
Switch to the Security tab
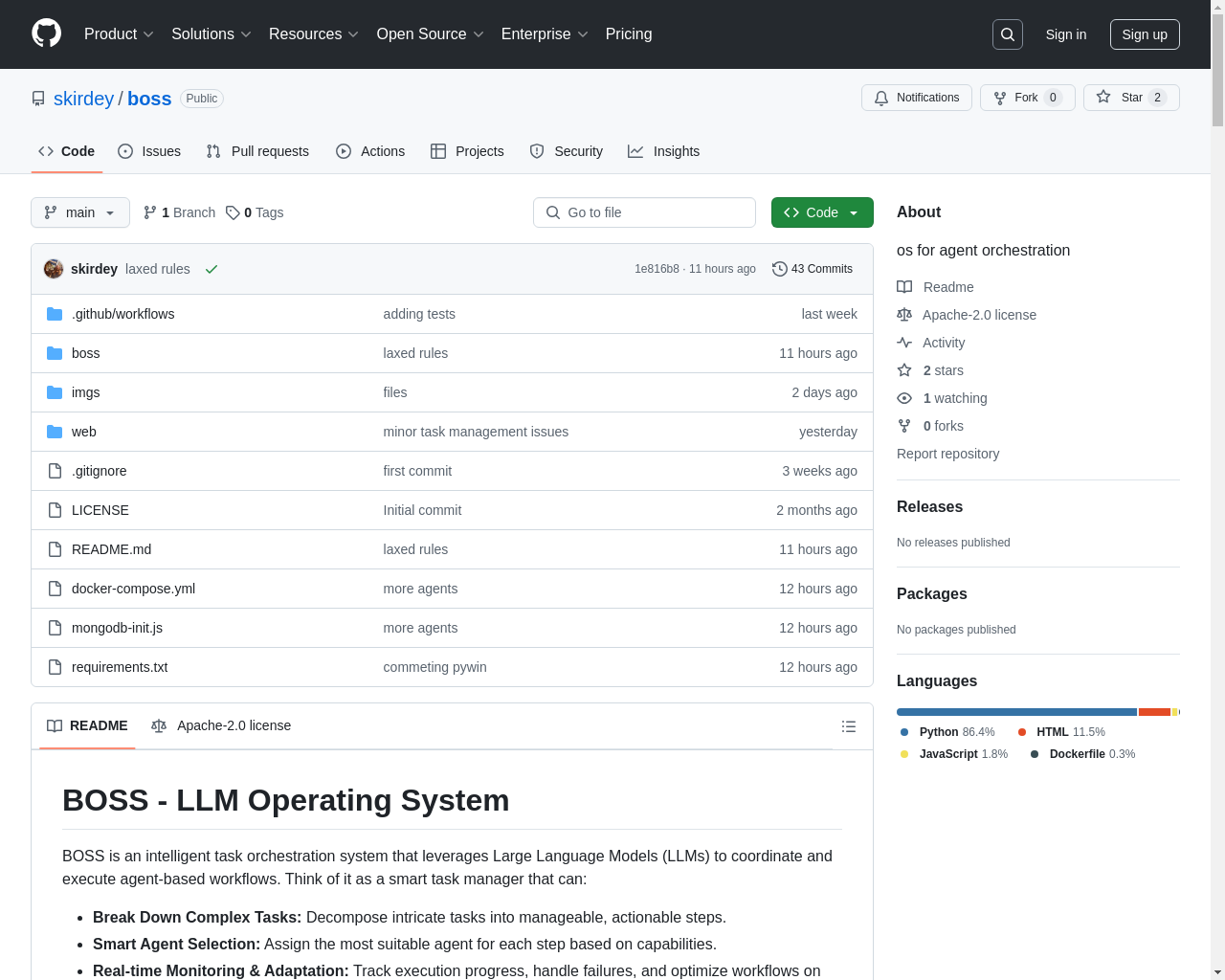(567, 151)
